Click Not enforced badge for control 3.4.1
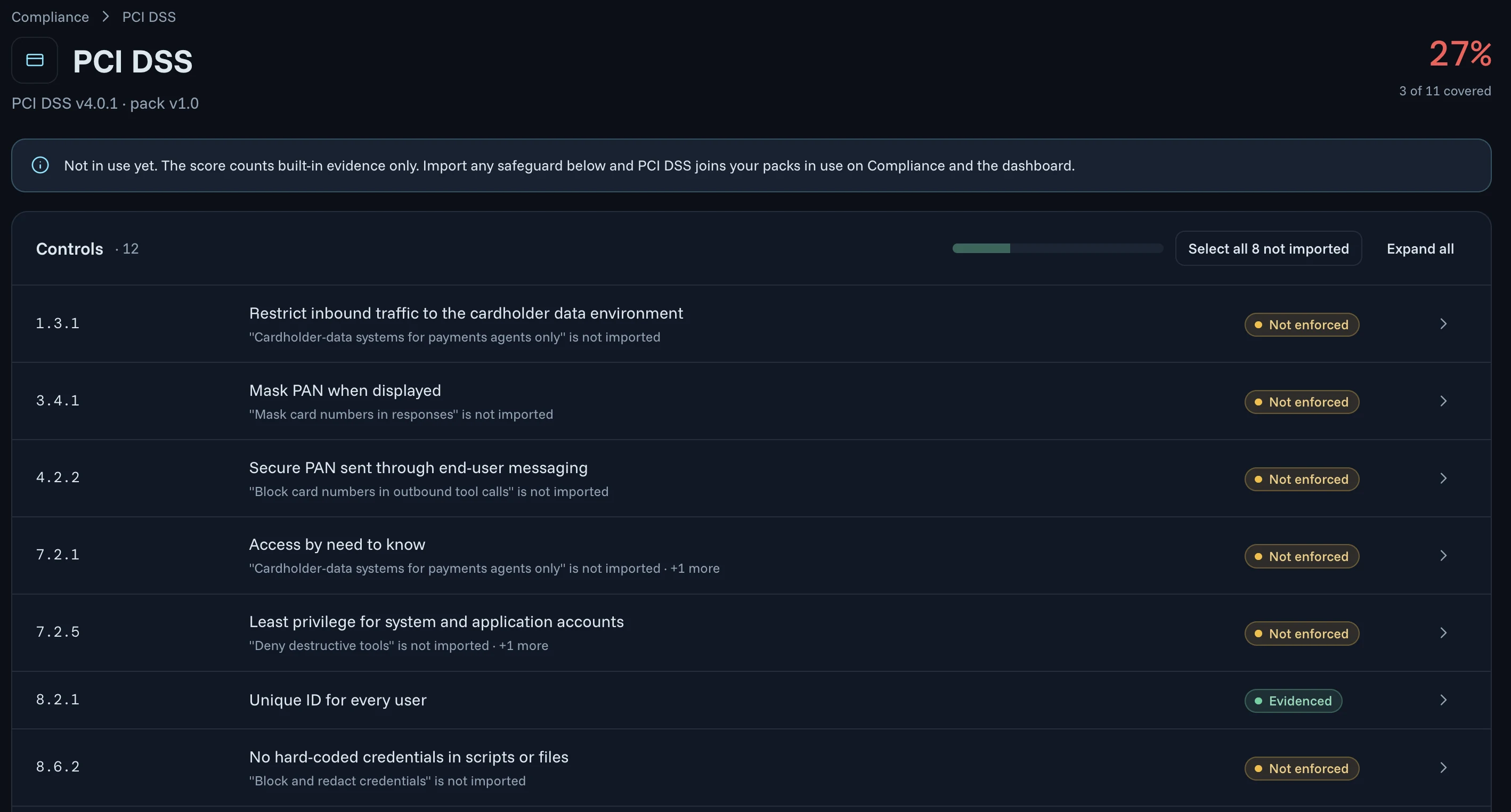 (x=1302, y=402)
